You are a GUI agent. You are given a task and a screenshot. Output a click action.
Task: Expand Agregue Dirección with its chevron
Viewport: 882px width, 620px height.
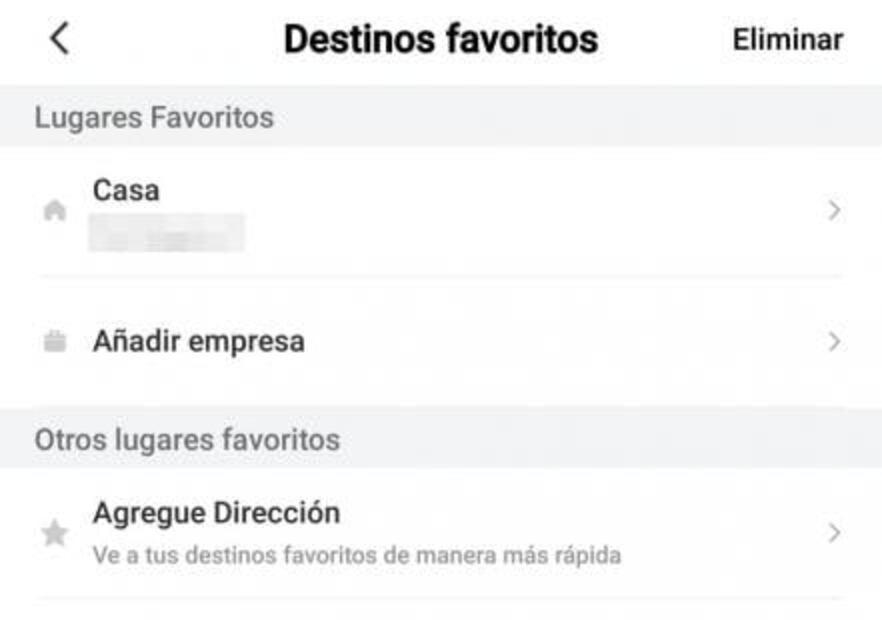834,533
